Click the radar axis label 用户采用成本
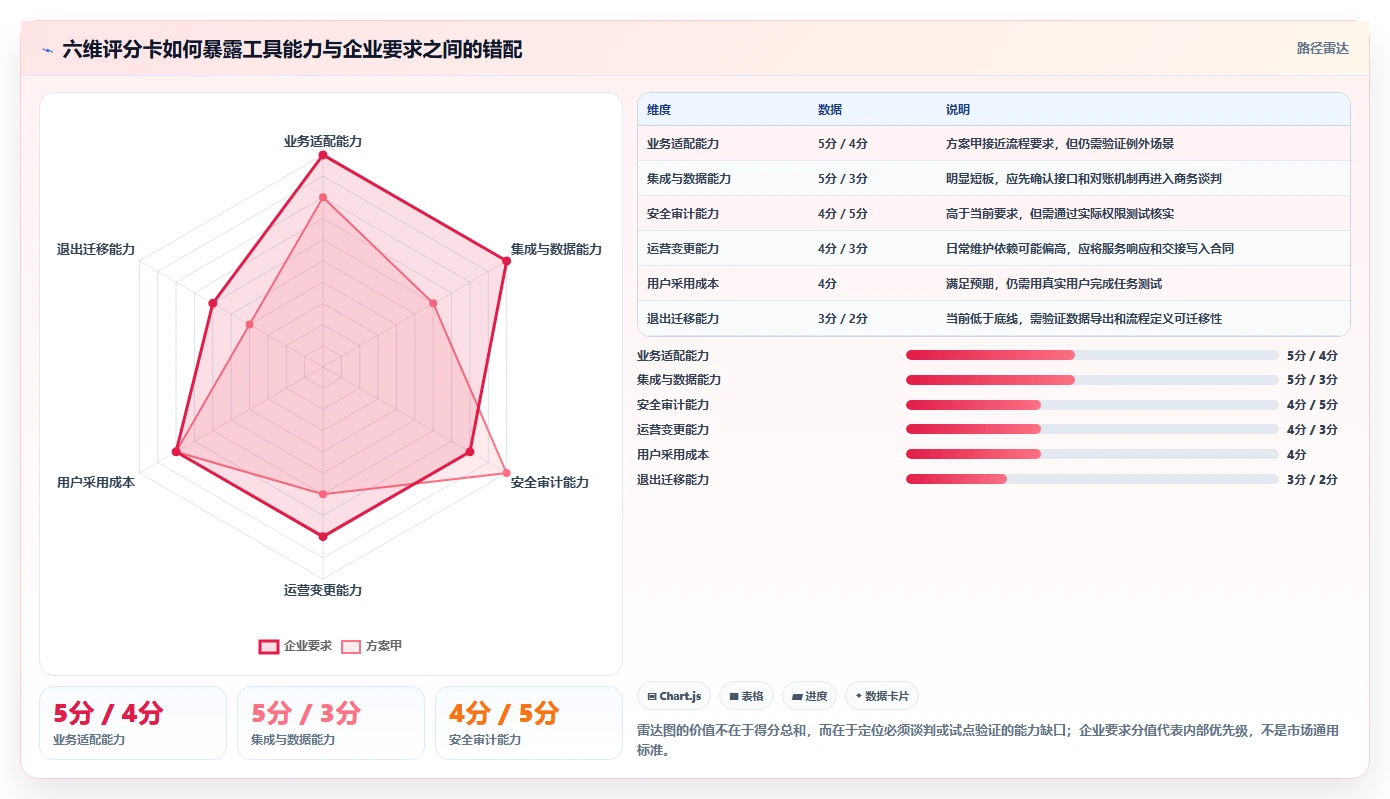This screenshot has width=1390, height=799. click(x=96, y=482)
